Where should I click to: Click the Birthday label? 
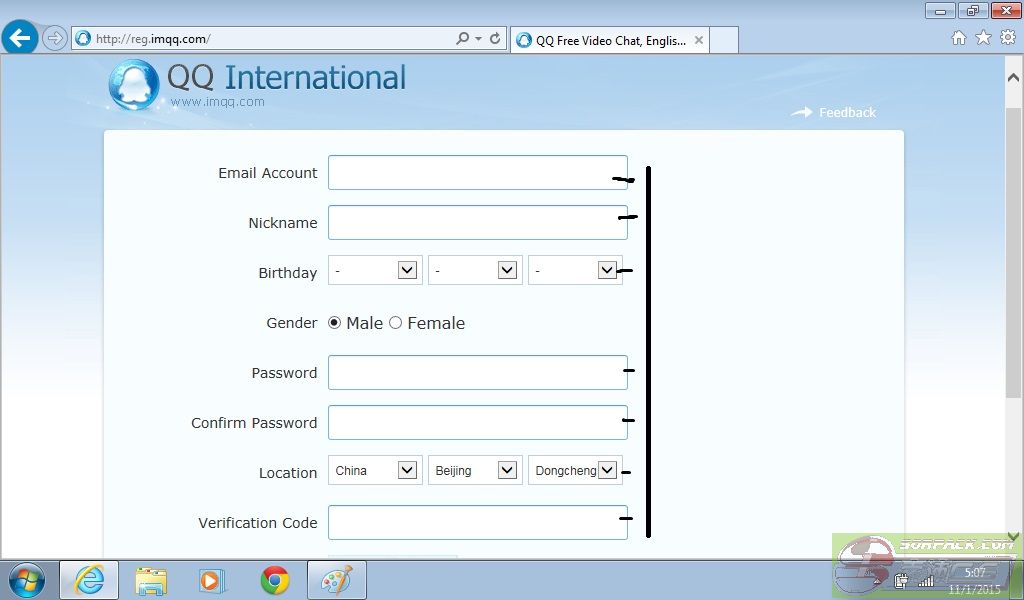click(x=287, y=273)
